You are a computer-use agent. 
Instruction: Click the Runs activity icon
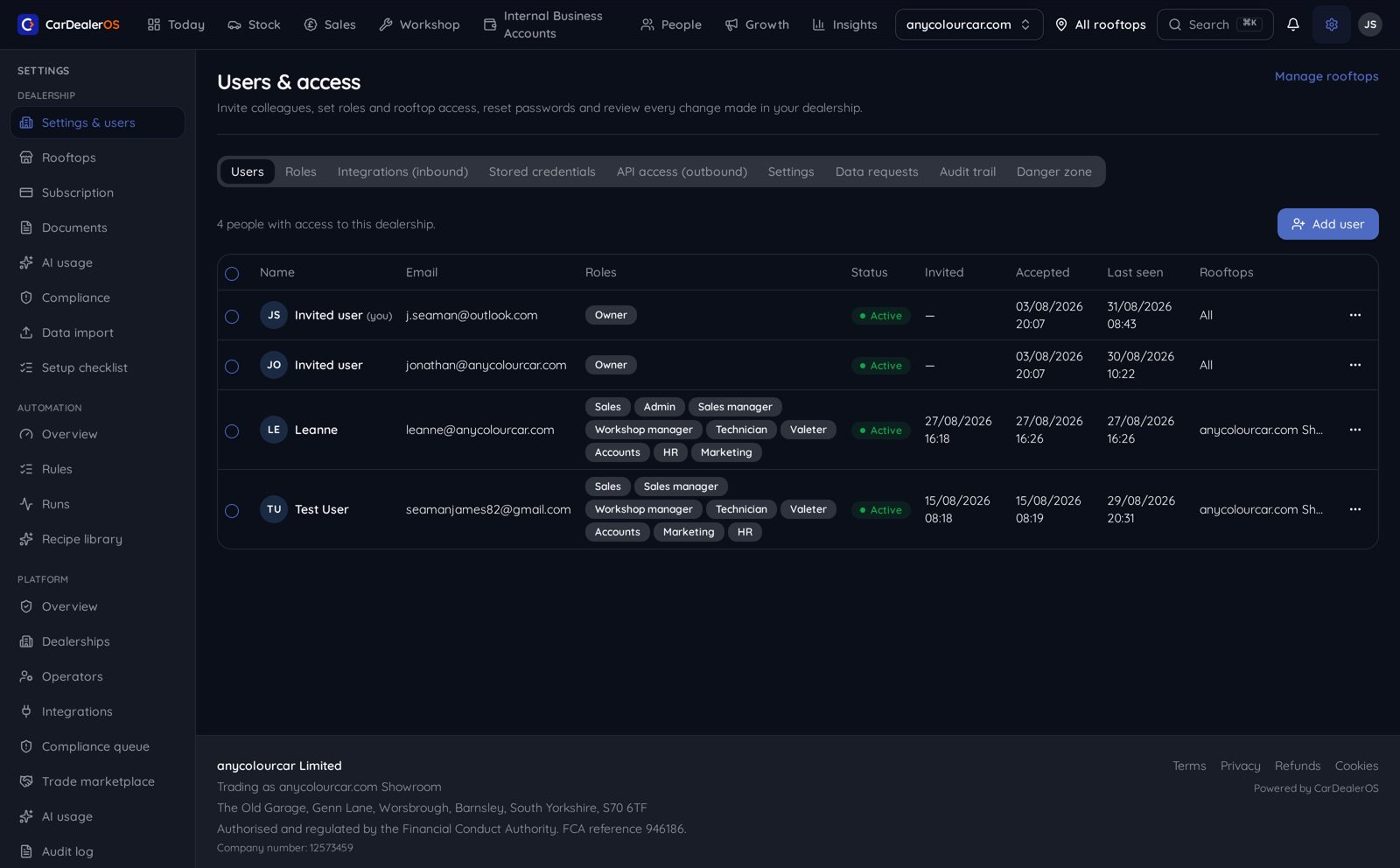(26, 504)
